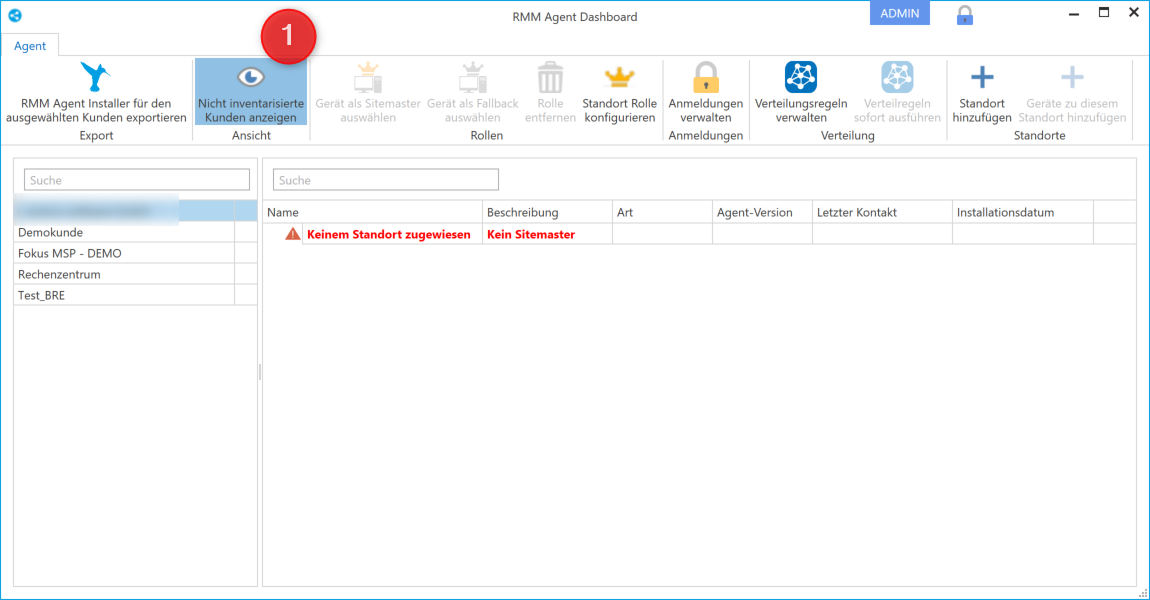Select row Keinem Standort zugewiesen
The height and width of the screenshot is (600, 1150).
[x=700, y=234]
